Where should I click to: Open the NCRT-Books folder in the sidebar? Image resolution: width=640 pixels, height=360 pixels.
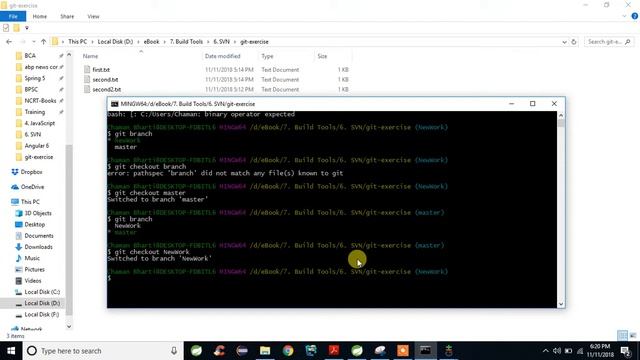click(x=40, y=100)
